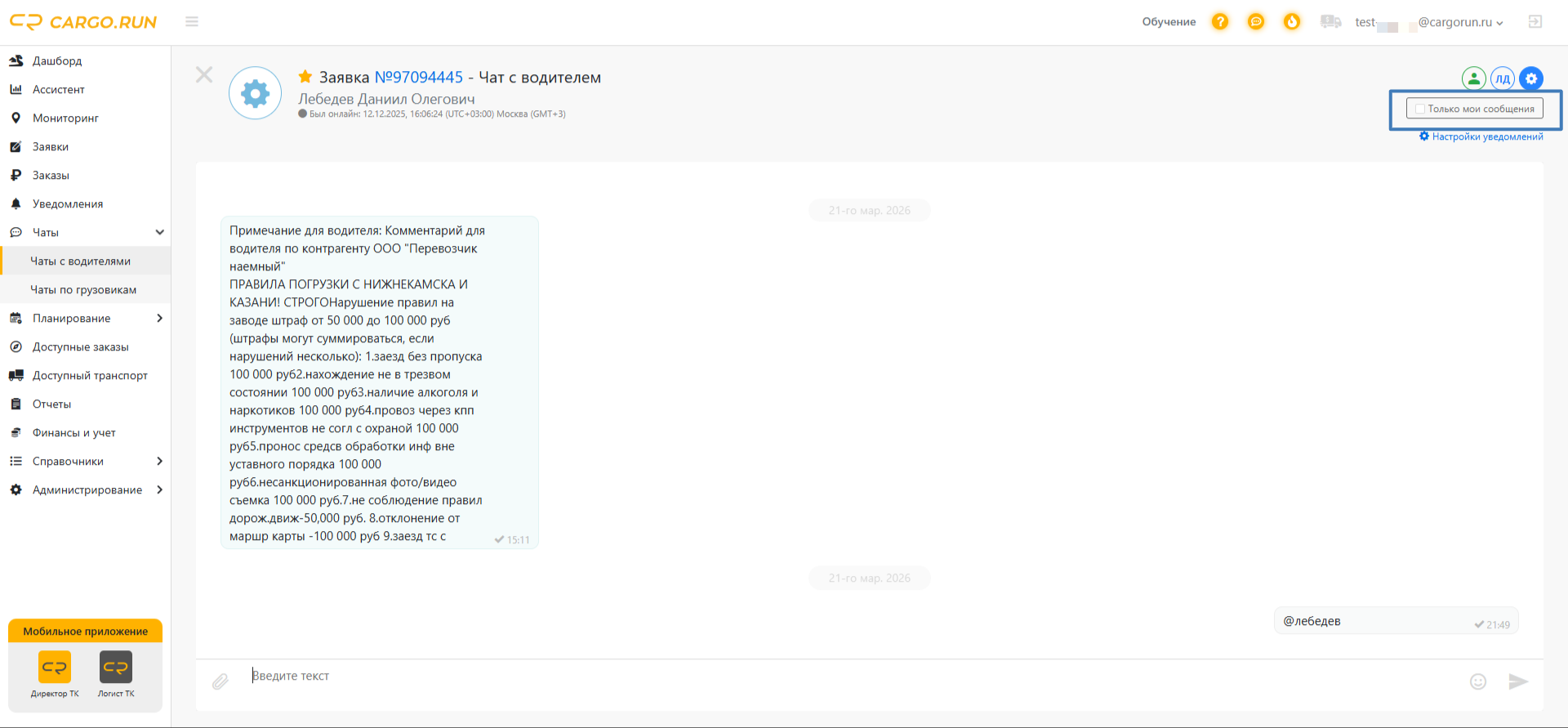Click the 'Примечание для водителя' message bubble

click(380, 382)
